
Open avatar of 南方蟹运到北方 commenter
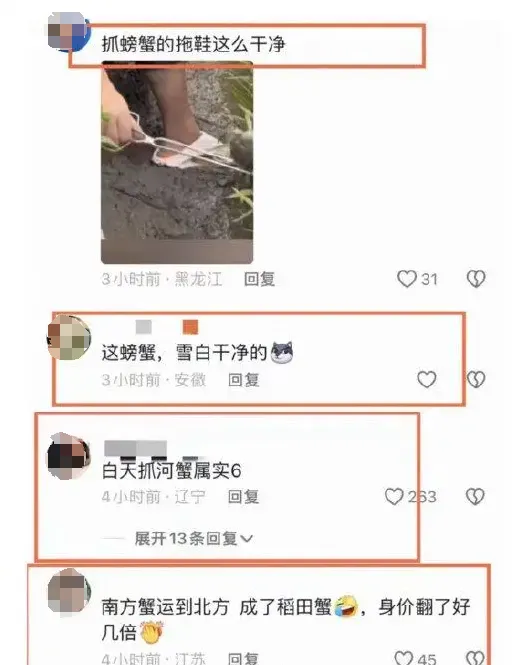pos(68,592)
